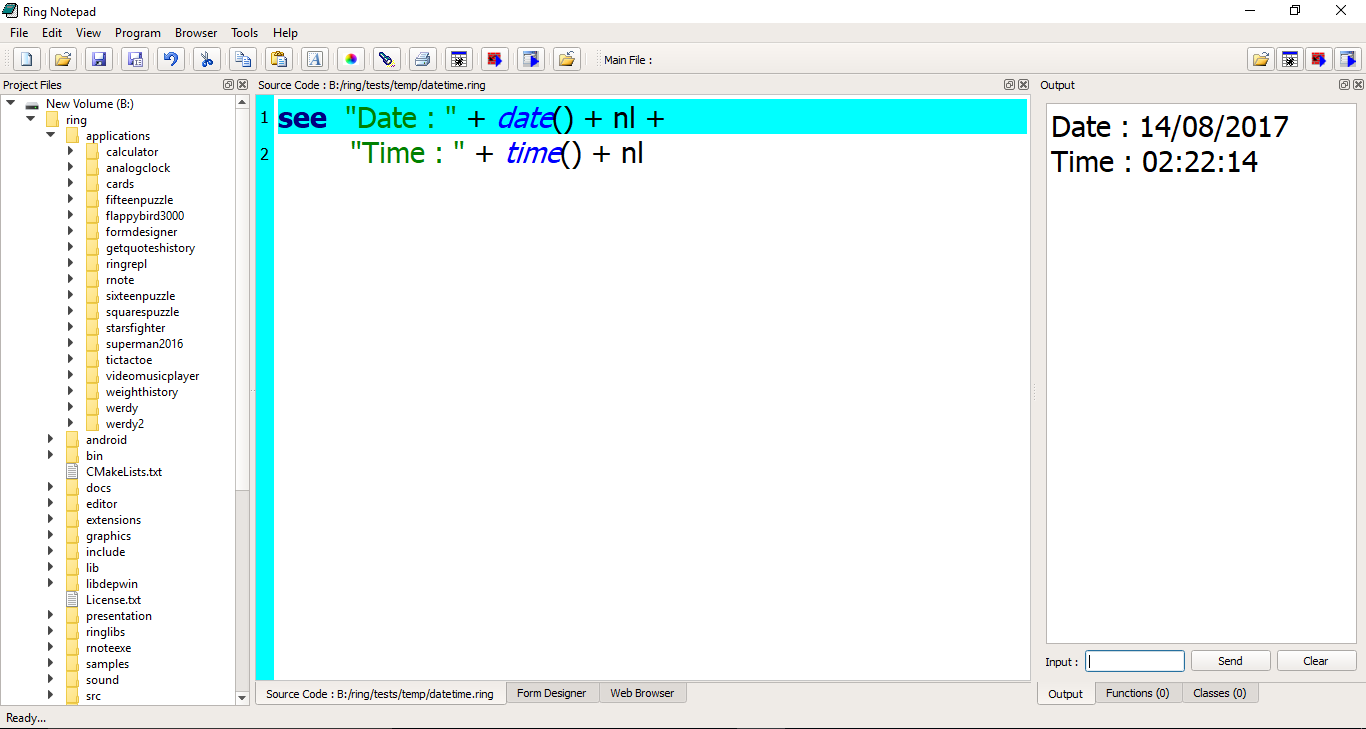Print the source code
This screenshot has width=1366, height=729.
pyautogui.click(x=423, y=59)
